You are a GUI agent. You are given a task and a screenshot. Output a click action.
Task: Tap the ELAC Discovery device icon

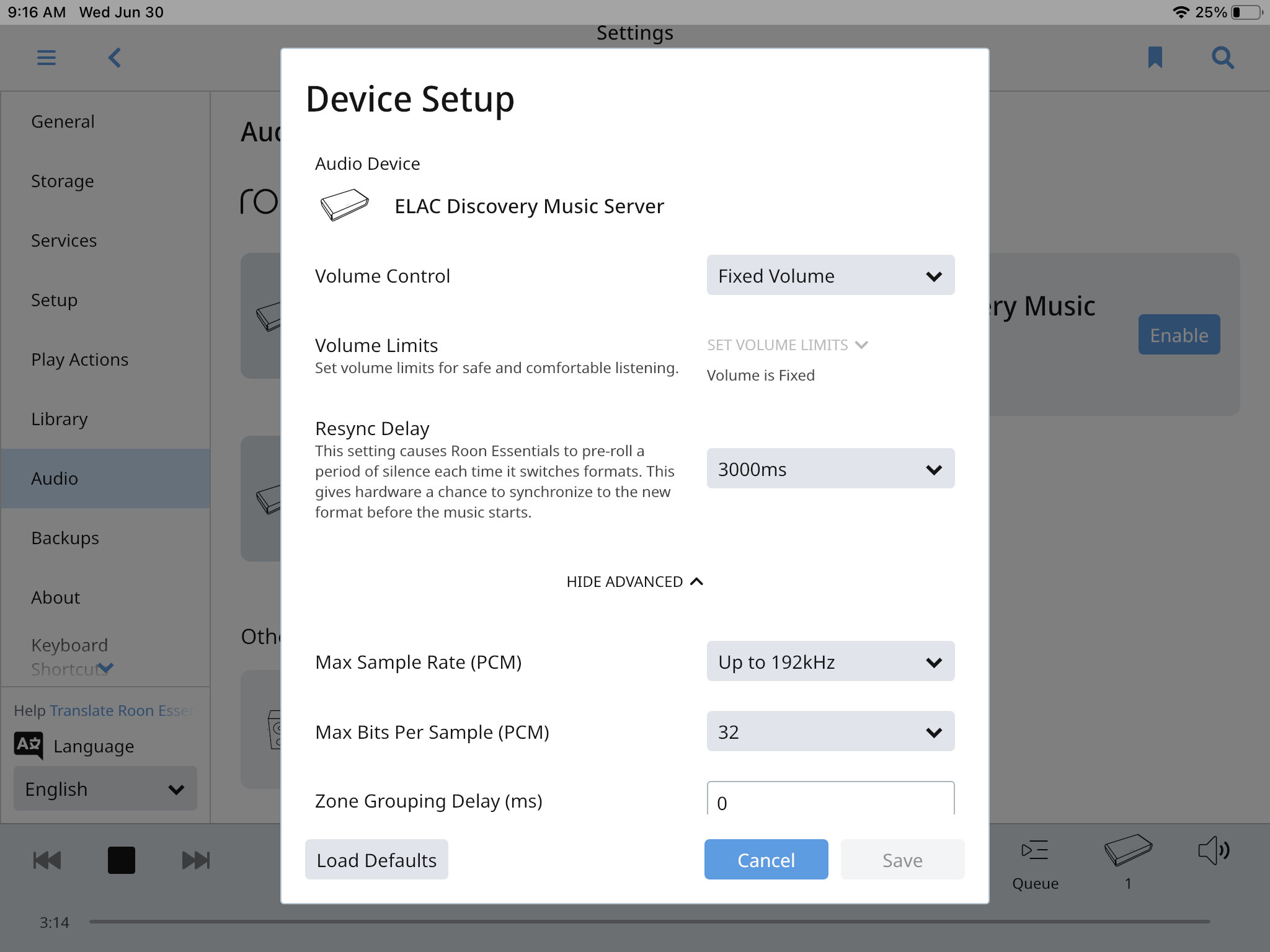point(344,205)
